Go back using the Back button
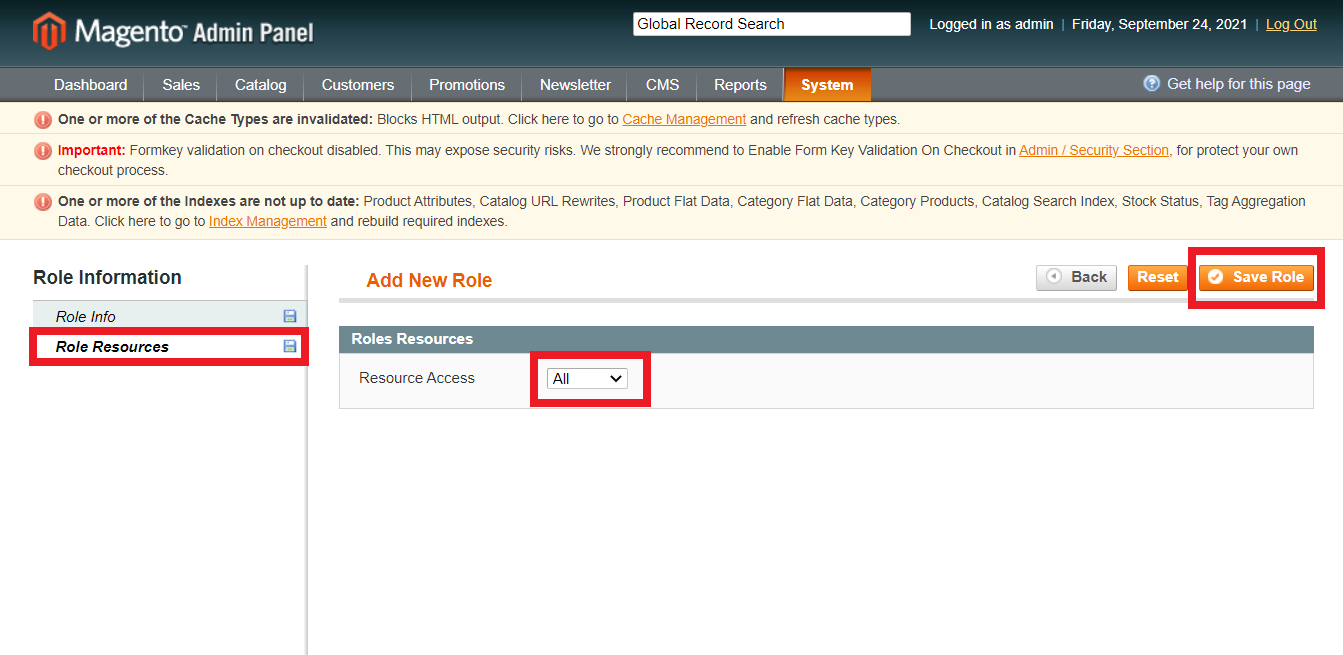The width and height of the screenshot is (1343, 655). click(1076, 277)
